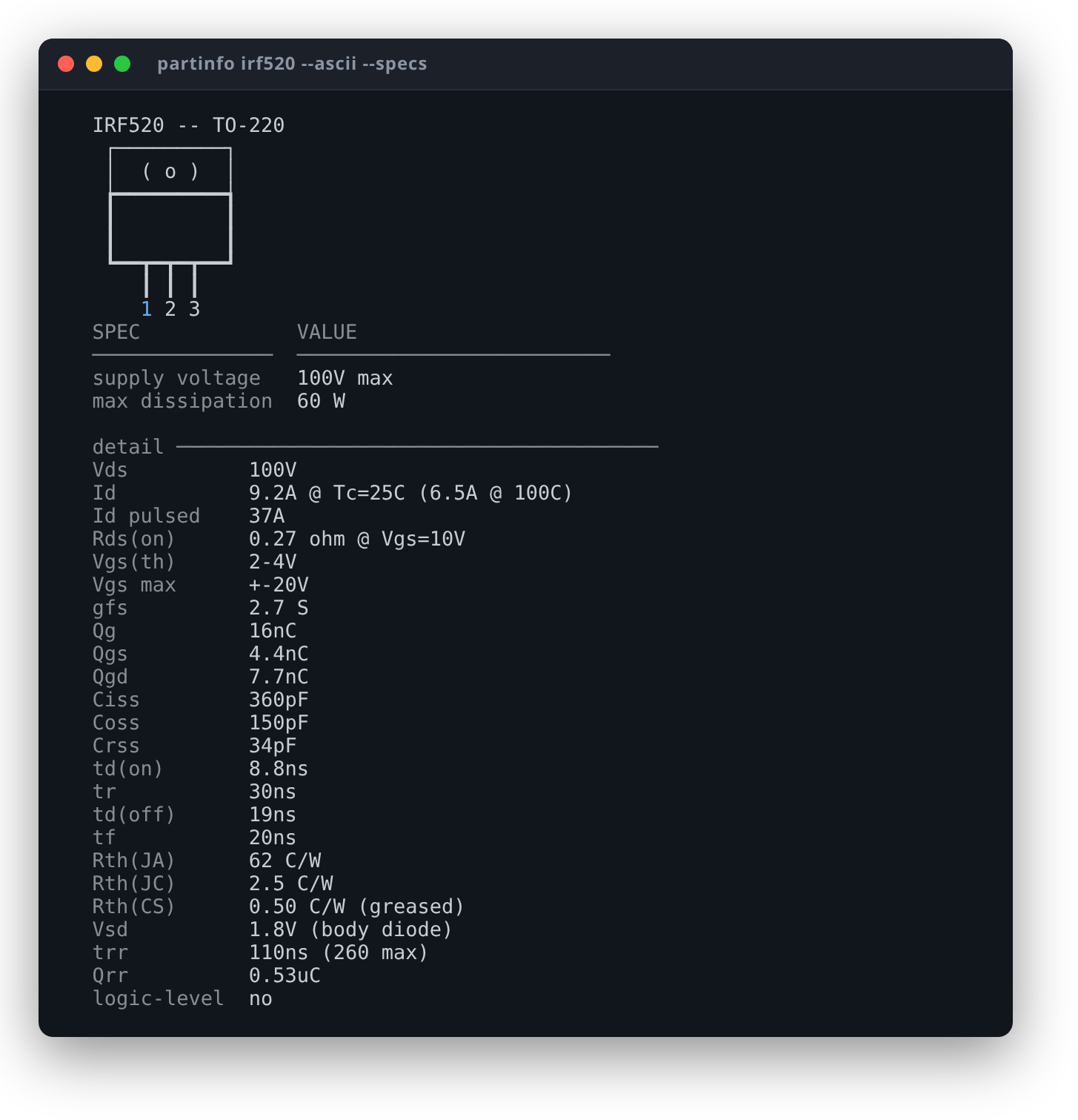Viewport: 1078px width, 1120px height.
Task: Click the 'IRF520 -- TO-220' heading
Action: click(x=188, y=125)
